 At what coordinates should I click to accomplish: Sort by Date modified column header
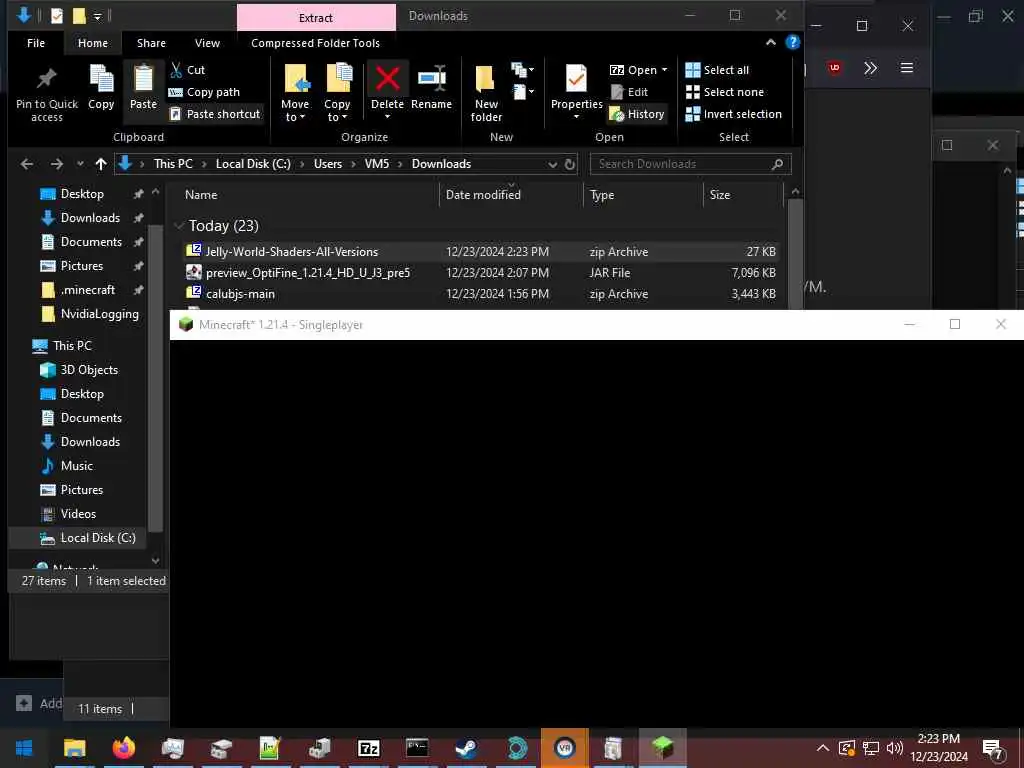[x=511, y=195]
